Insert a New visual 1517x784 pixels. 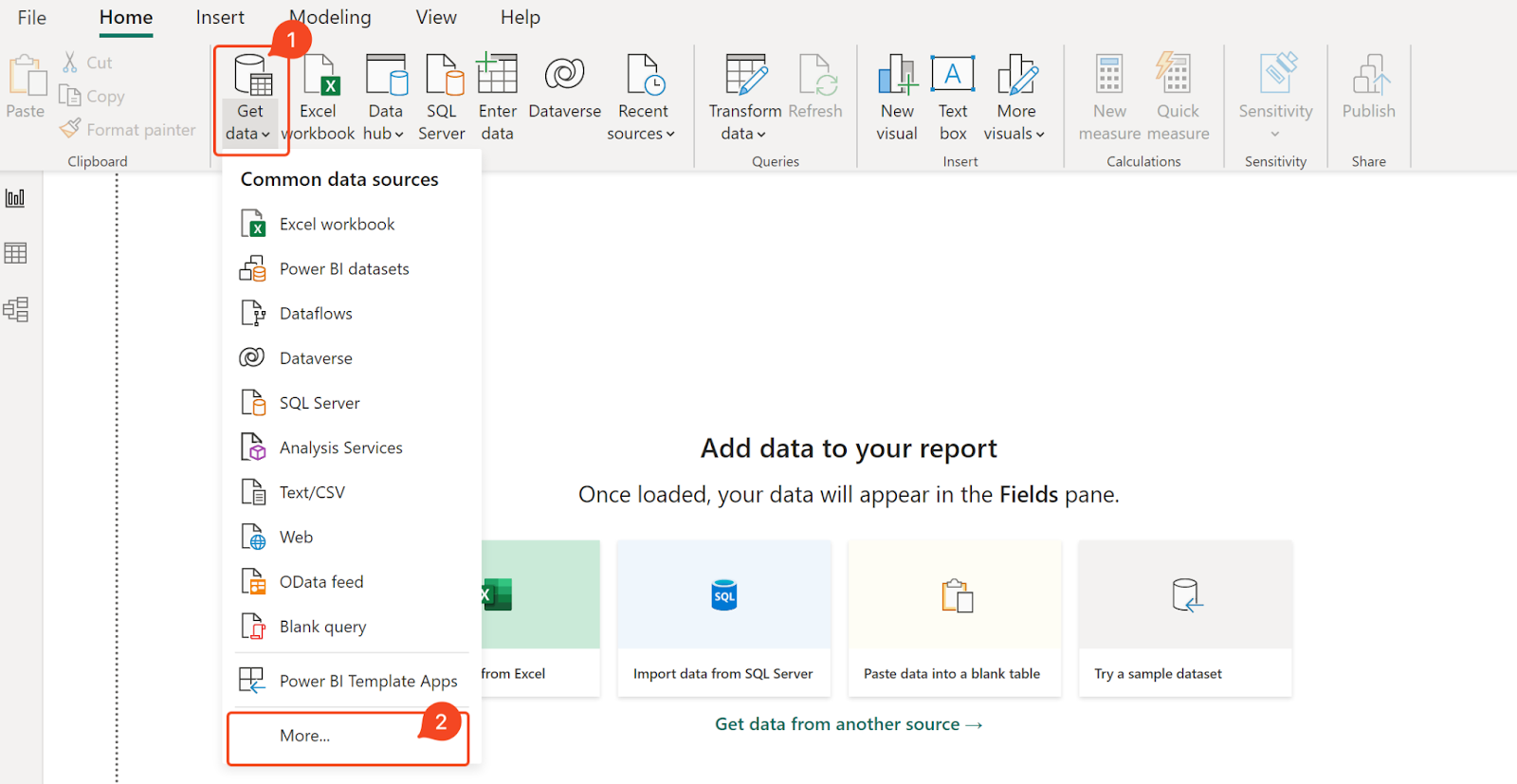click(897, 99)
